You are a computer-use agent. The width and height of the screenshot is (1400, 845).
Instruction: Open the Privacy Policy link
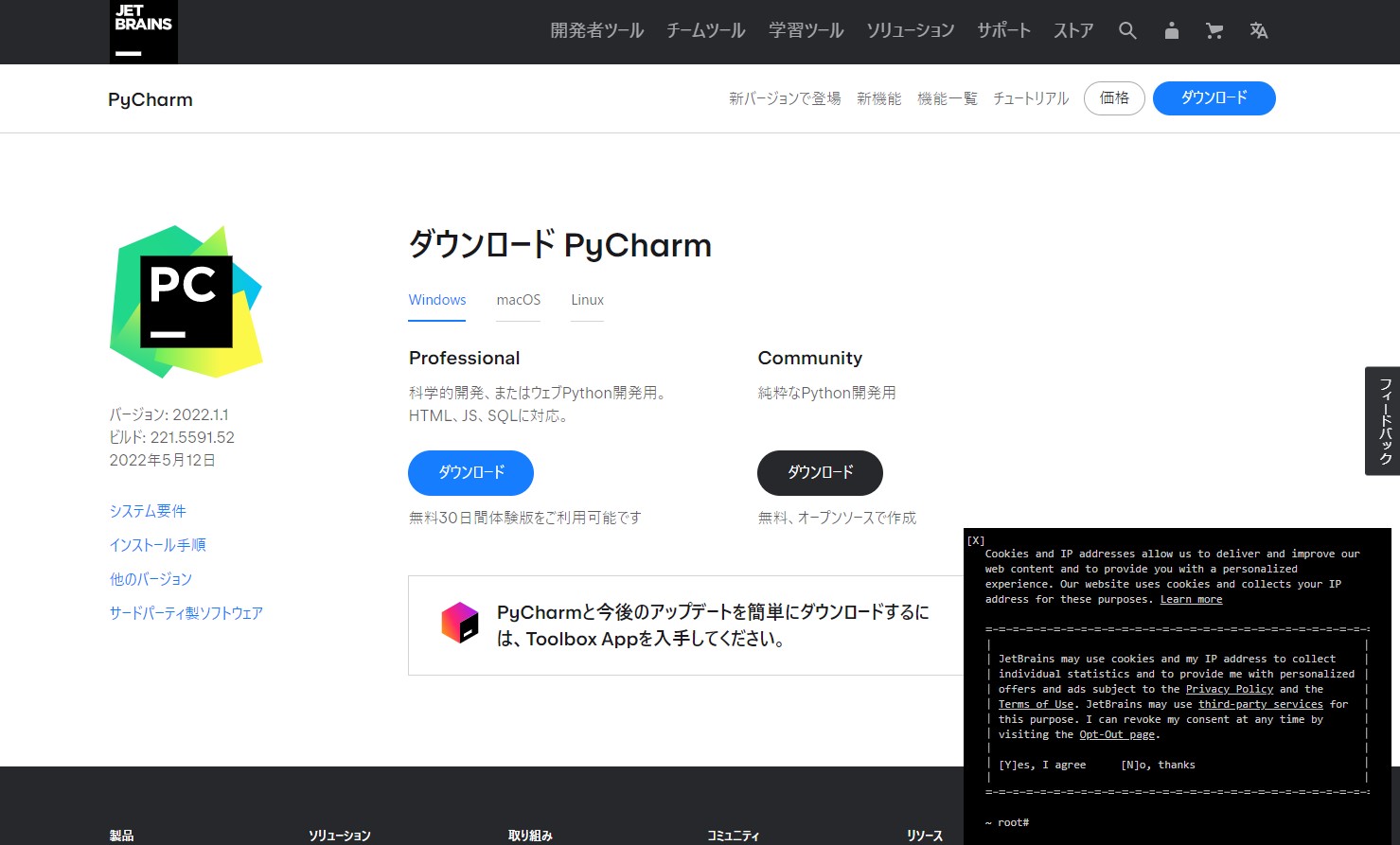point(1230,689)
